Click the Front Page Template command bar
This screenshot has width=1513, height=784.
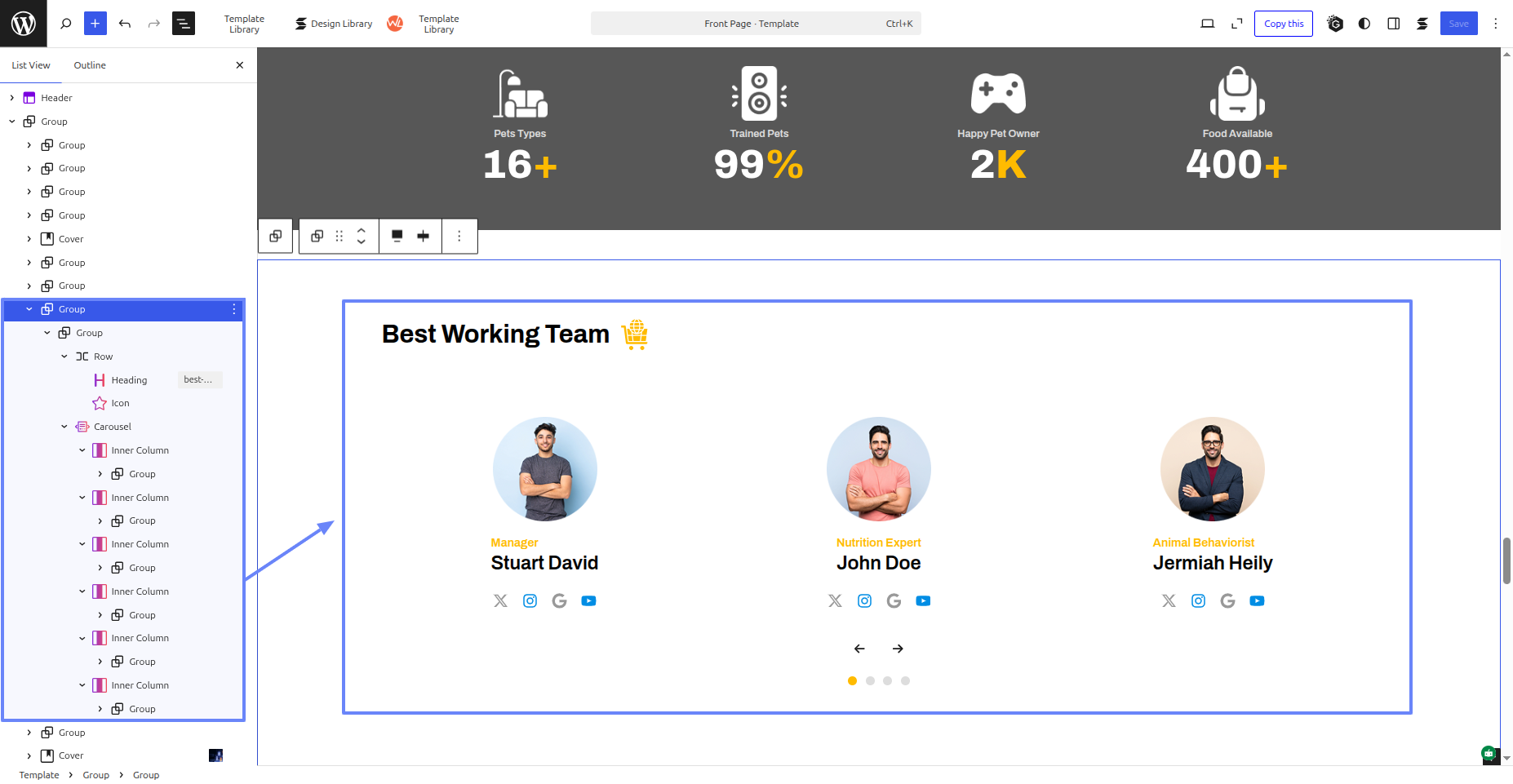point(755,24)
